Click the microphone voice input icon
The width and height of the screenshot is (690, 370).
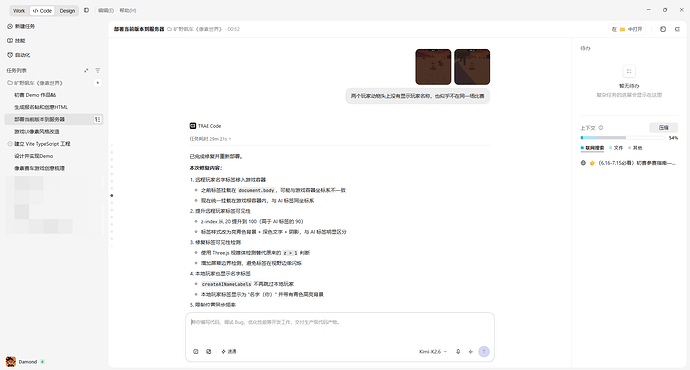click(x=458, y=352)
